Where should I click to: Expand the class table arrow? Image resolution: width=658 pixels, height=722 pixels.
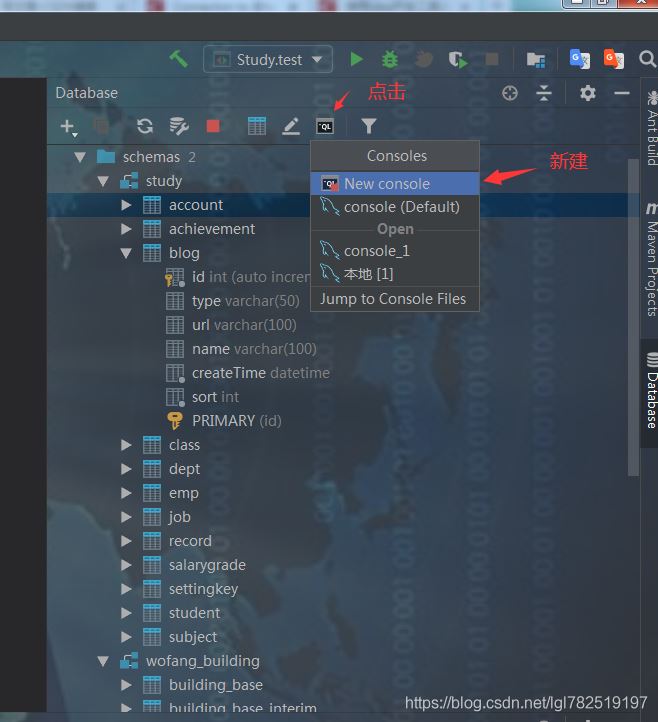[x=126, y=445]
